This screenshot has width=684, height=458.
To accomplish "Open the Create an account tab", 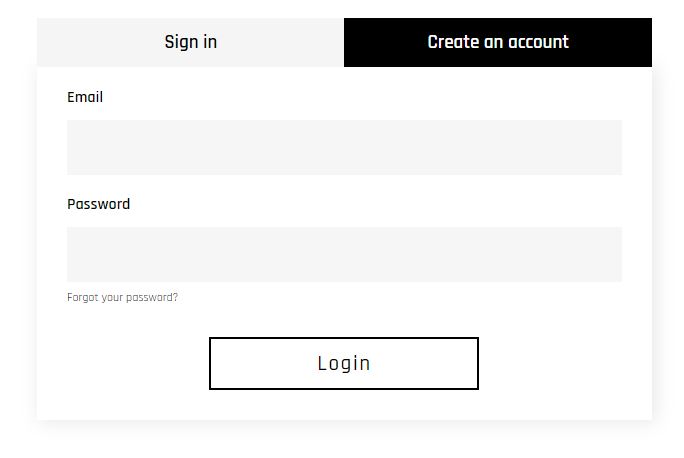I will (497, 42).
